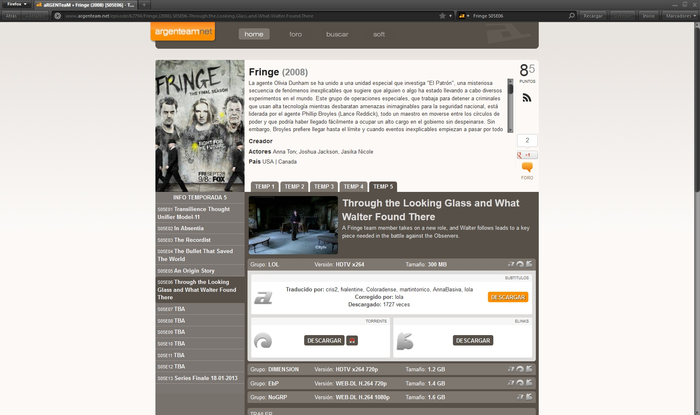Click the torrent swirl icon in the LOL row

(x=520, y=264)
